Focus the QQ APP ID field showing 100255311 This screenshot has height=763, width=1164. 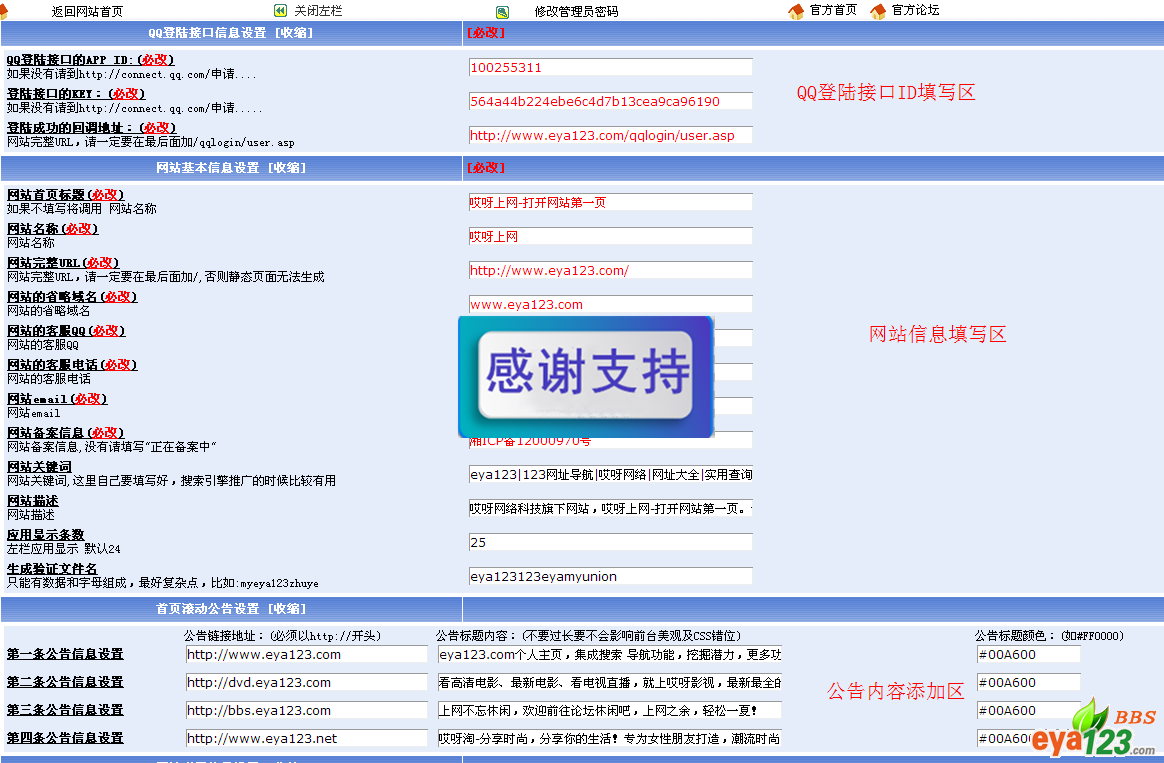pos(611,68)
